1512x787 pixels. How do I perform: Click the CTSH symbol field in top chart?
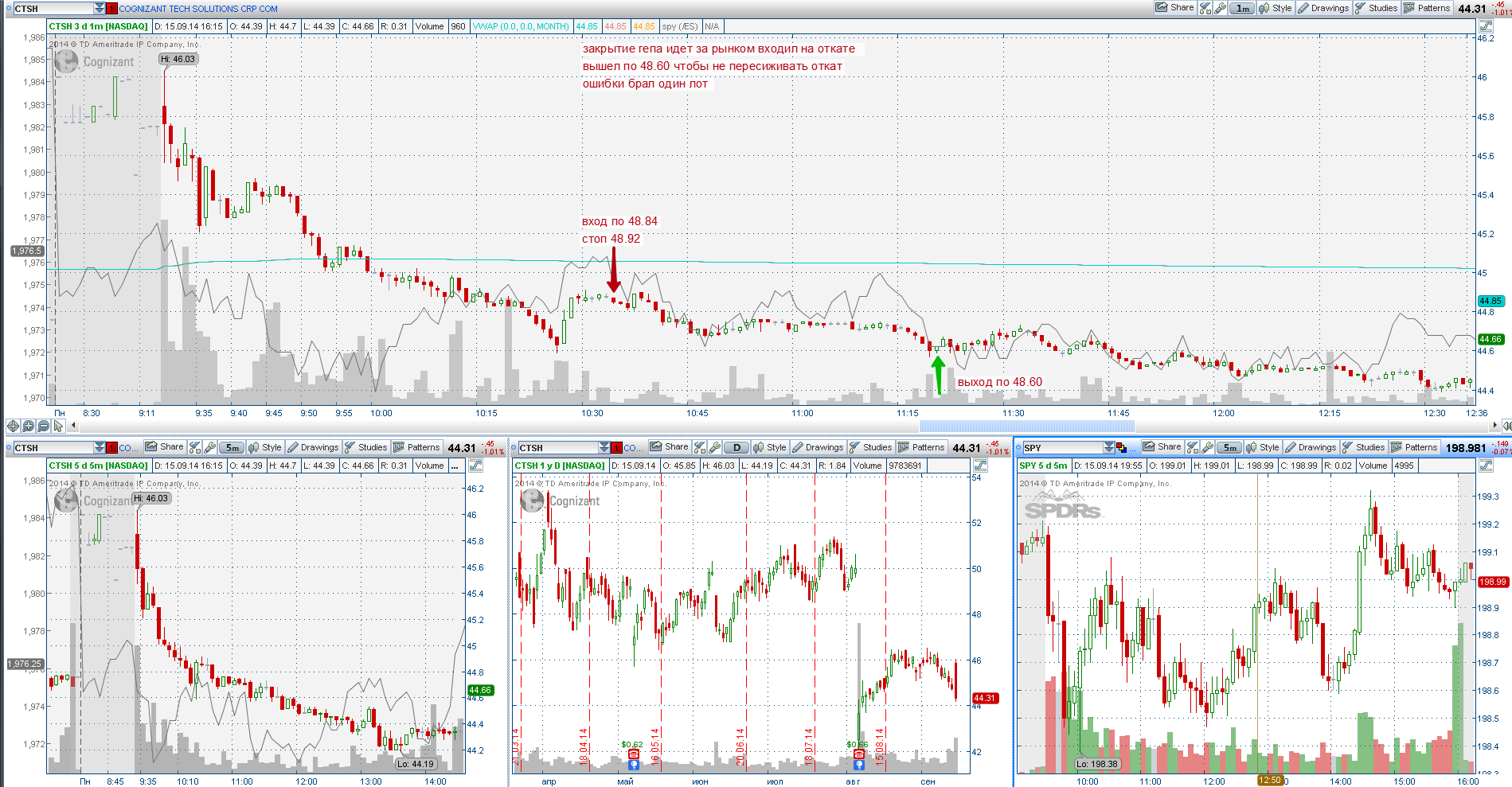pyautogui.click(x=53, y=8)
